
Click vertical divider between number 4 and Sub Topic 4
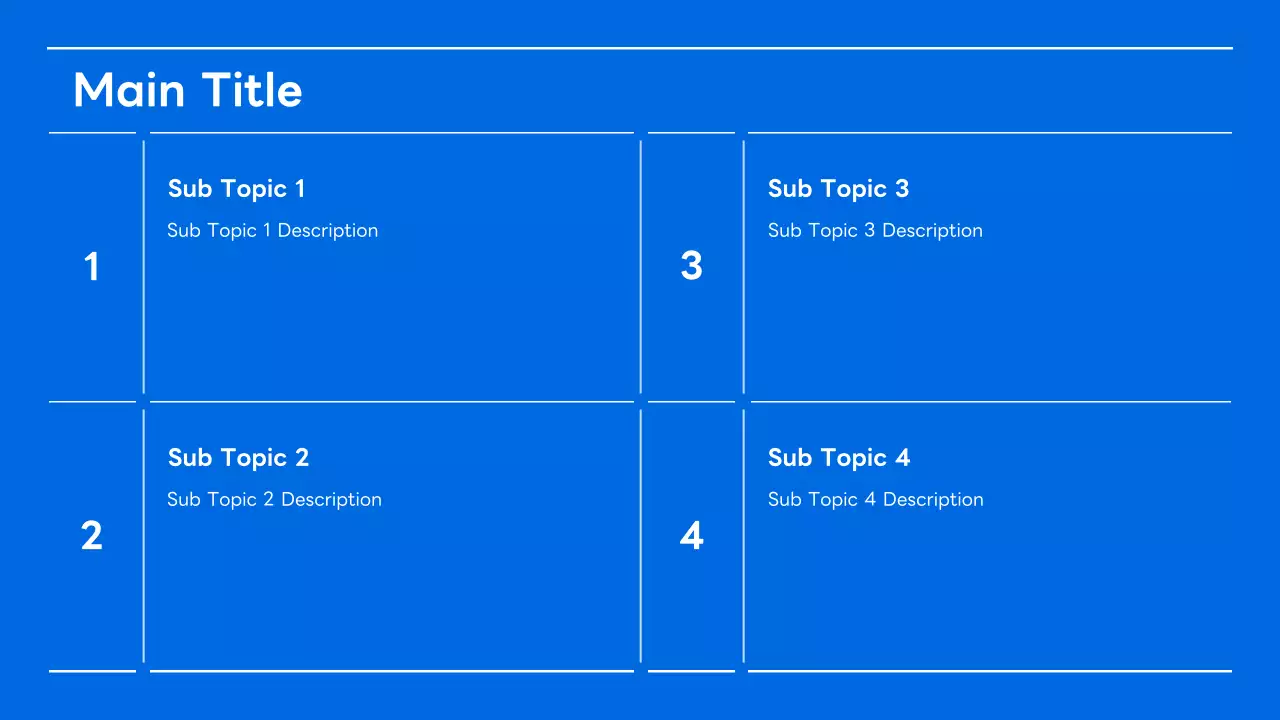click(744, 536)
